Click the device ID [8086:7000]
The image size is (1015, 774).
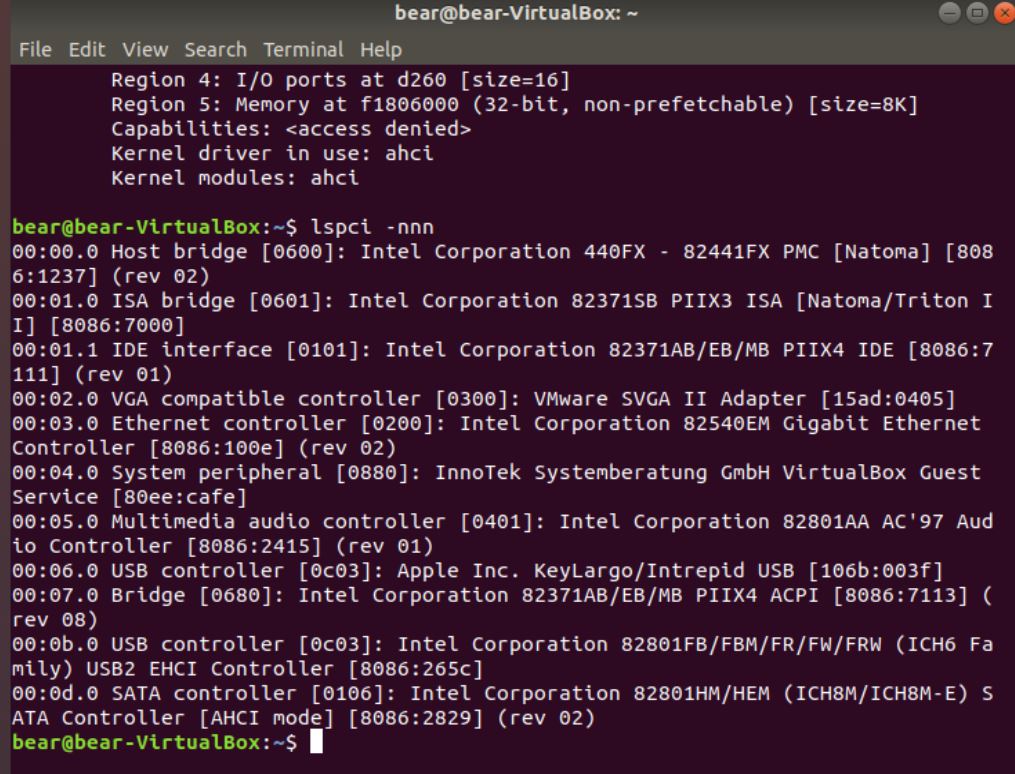tap(117, 325)
